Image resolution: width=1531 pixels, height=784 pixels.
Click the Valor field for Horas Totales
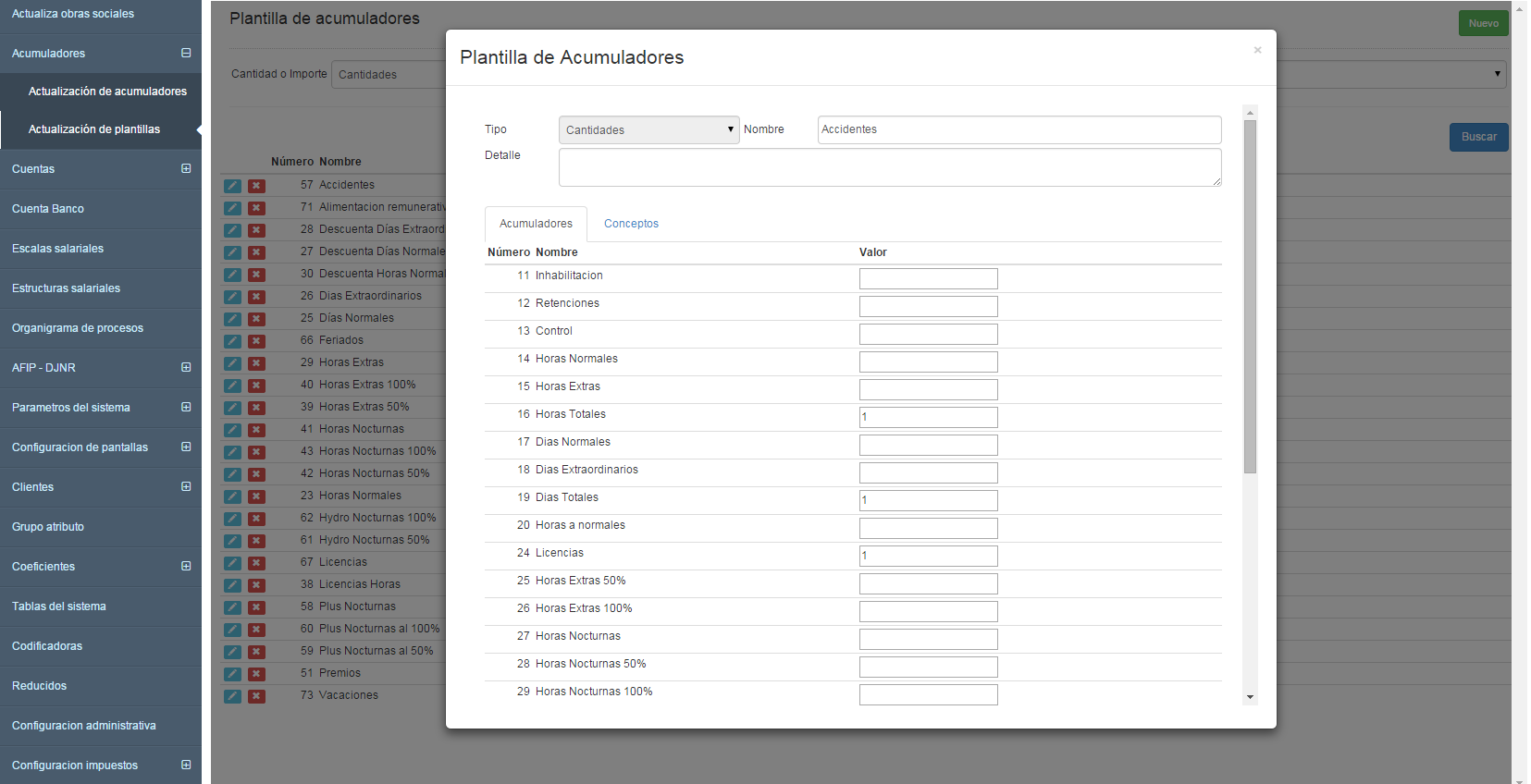(928, 417)
